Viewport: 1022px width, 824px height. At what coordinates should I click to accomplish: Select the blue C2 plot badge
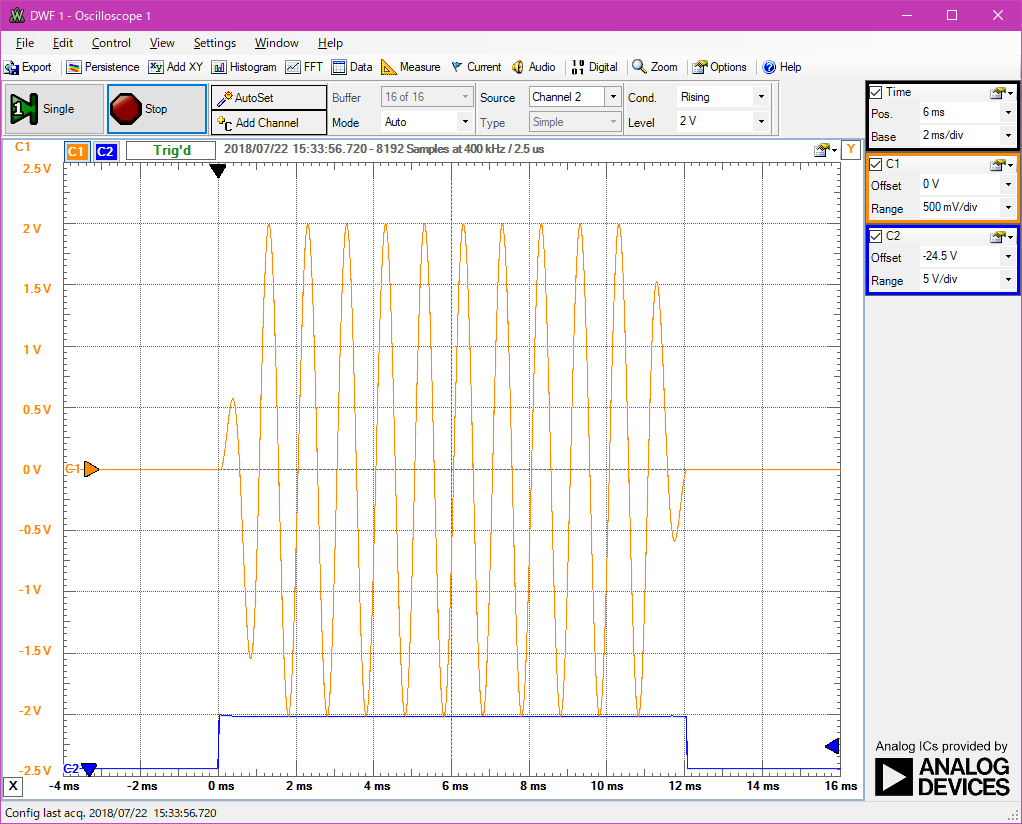tap(105, 151)
